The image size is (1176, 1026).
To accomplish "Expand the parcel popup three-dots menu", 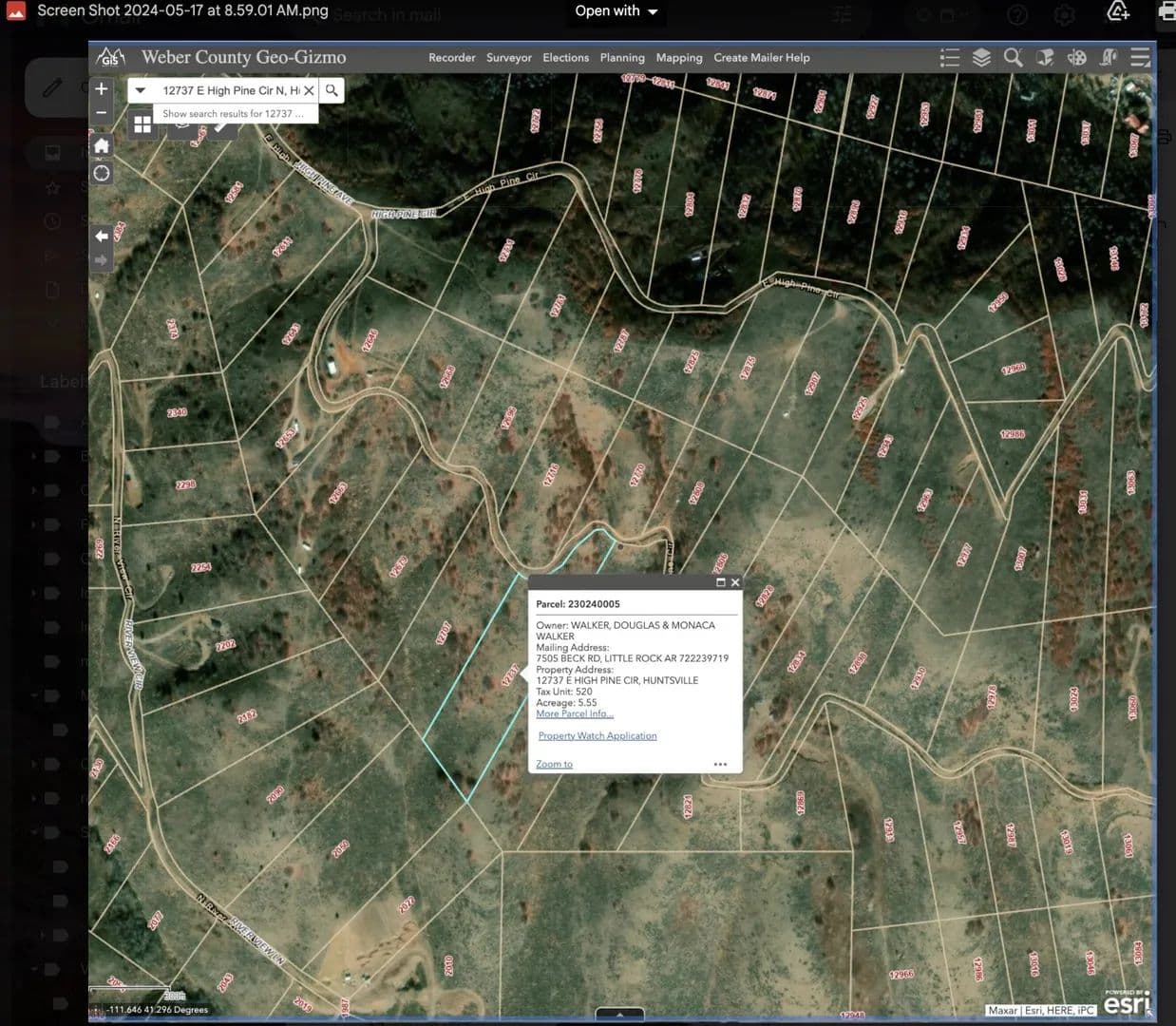I will 720,764.
